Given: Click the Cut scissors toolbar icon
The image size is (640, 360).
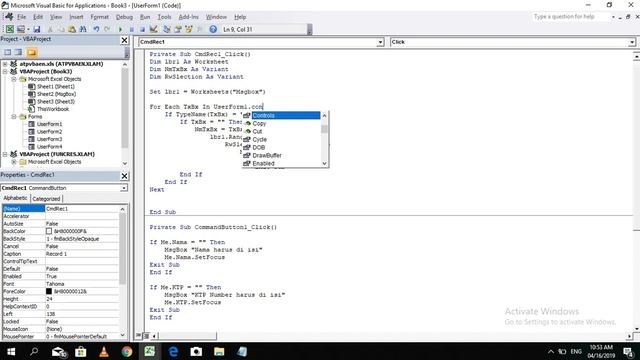Looking at the screenshot, I should (x=50, y=29).
